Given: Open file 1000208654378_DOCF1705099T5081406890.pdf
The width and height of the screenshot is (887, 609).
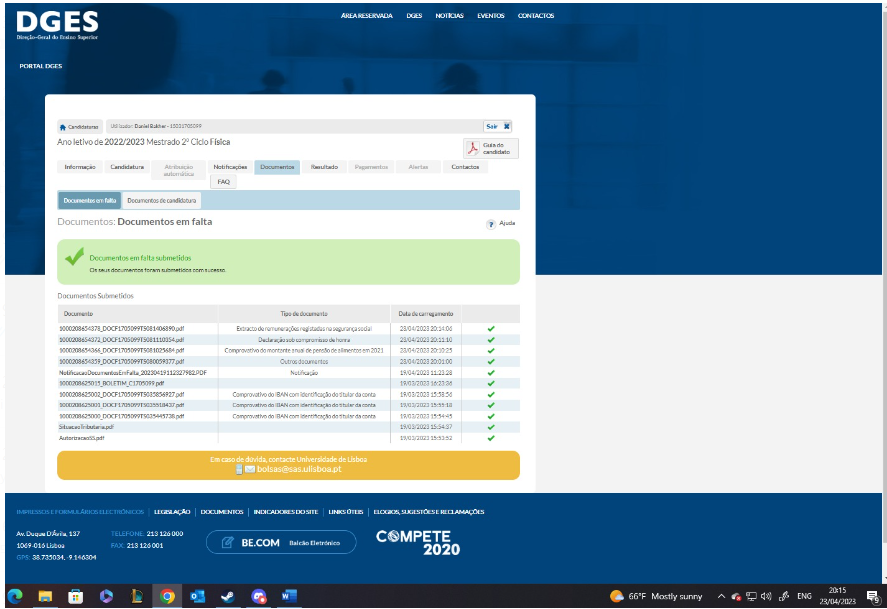Looking at the screenshot, I should tap(122, 329).
